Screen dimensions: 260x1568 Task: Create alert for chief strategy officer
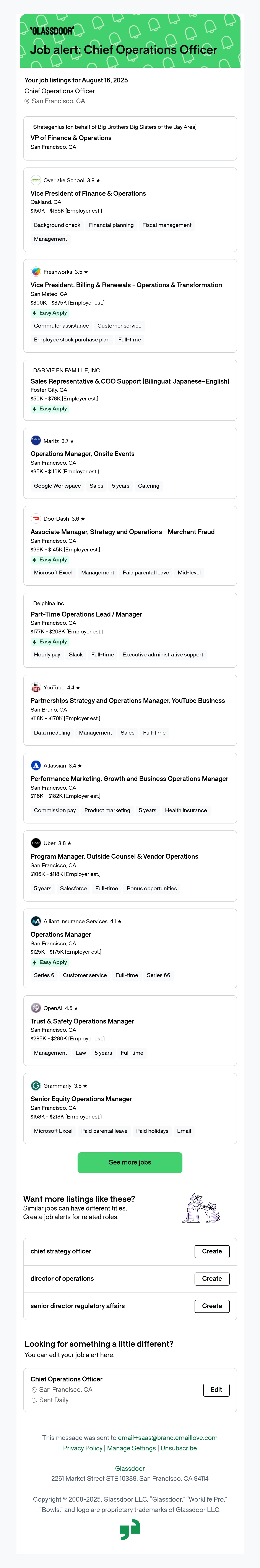[x=212, y=1251]
